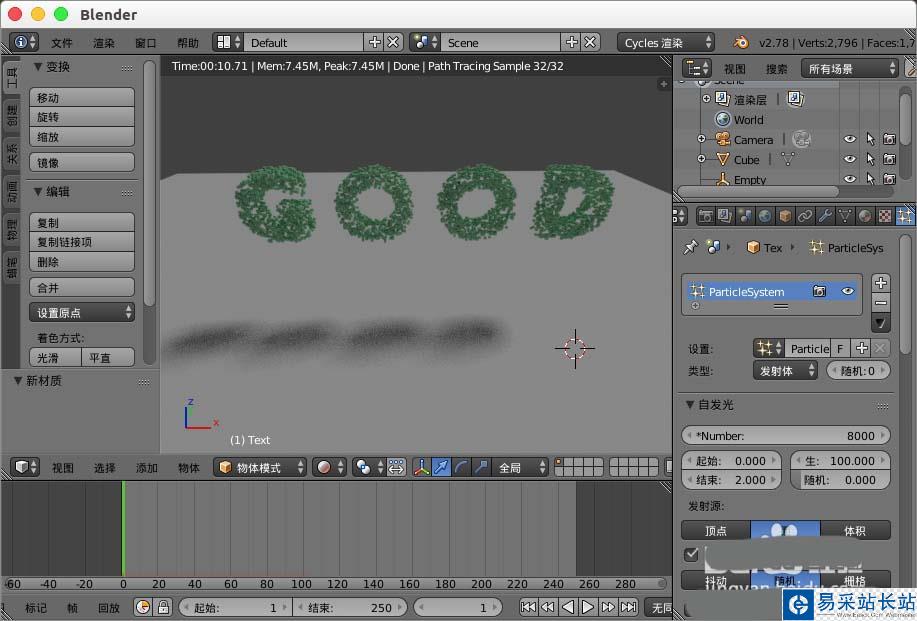Toggle the timeline lock icon
The image size is (917, 621).
coord(163,607)
